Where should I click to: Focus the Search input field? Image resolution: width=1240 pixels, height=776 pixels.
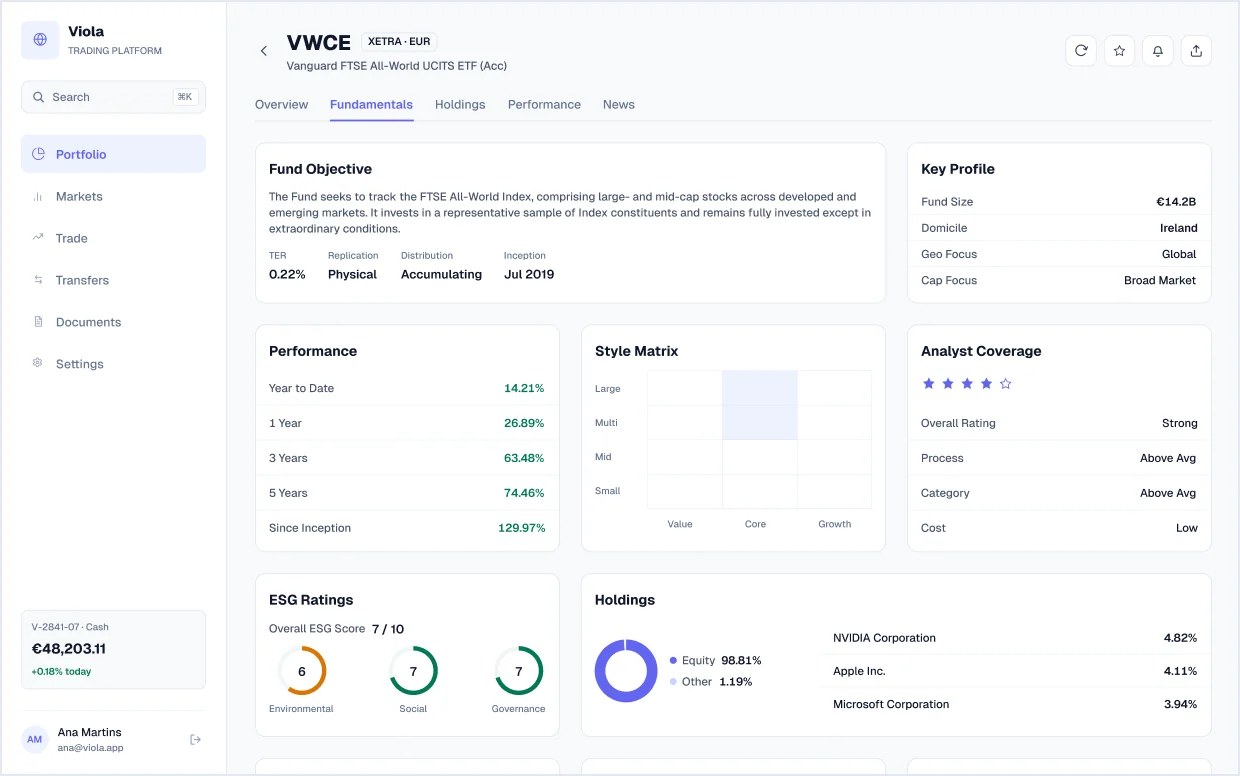pos(113,97)
